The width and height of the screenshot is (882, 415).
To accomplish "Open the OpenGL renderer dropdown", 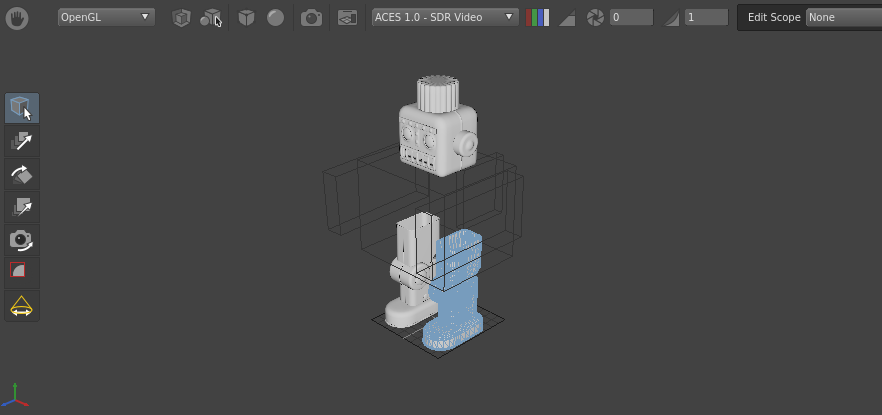I will [106, 17].
